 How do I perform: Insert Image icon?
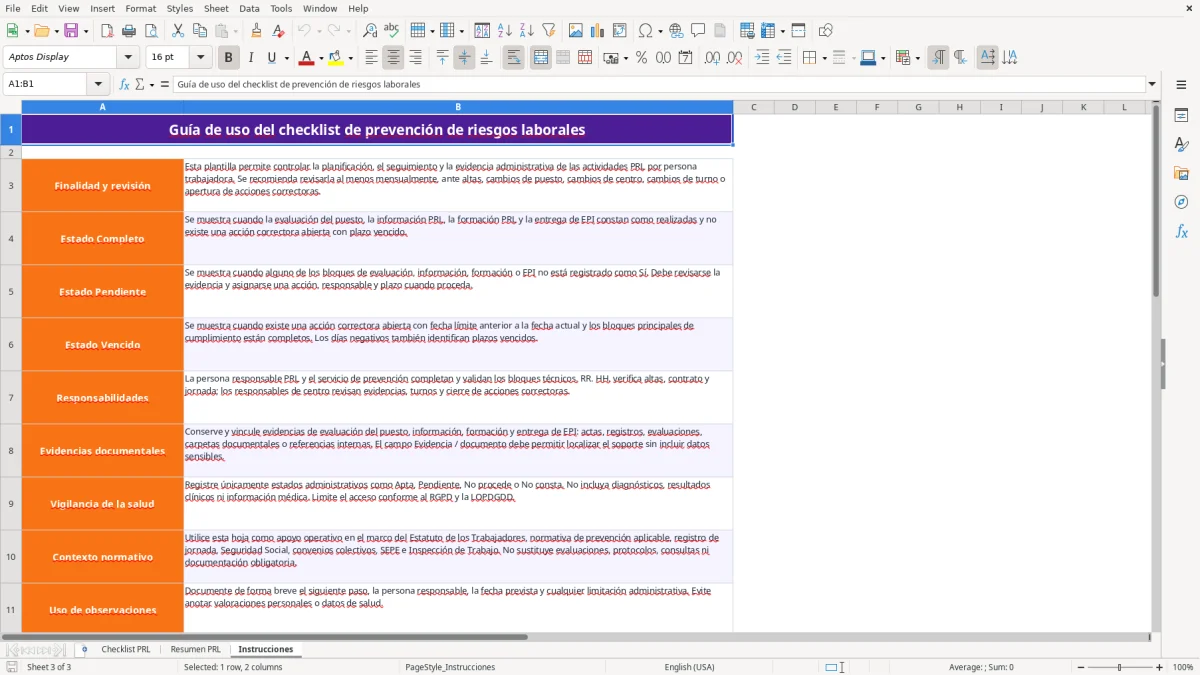[577, 31]
